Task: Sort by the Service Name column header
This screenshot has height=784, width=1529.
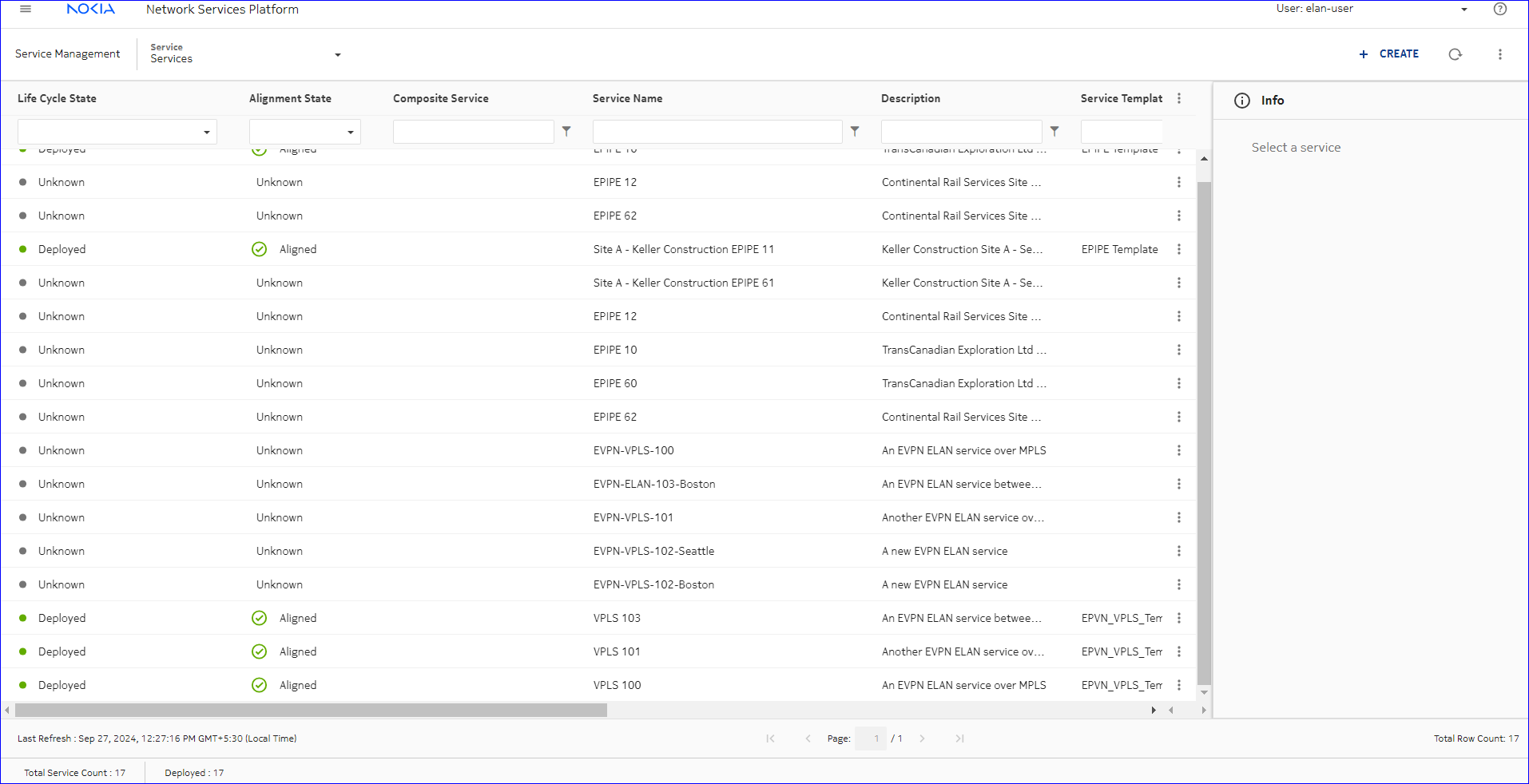Action: 627,98
